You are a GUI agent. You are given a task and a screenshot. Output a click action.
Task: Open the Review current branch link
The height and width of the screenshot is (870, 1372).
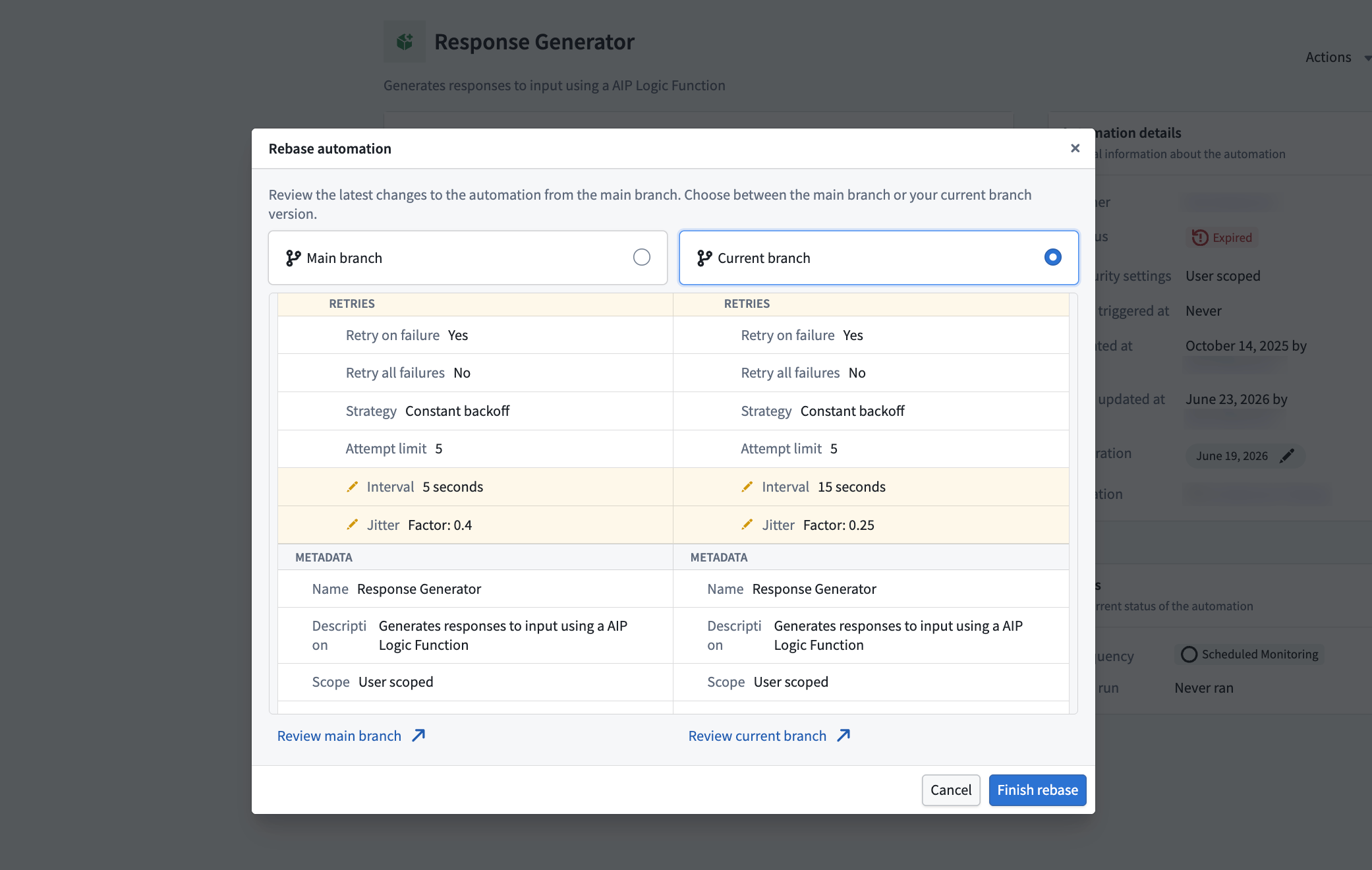click(x=769, y=736)
